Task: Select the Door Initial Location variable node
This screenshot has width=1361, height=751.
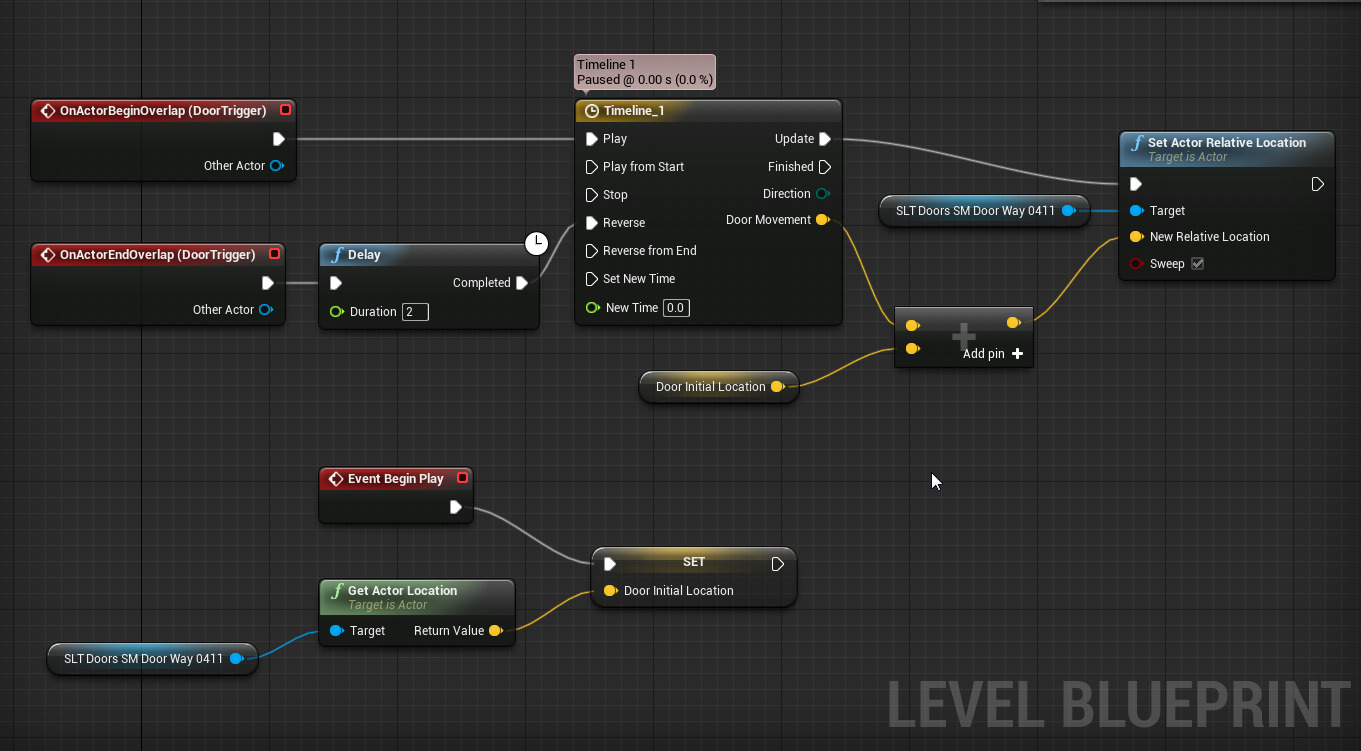Action: pyautogui.click(x=710, y=387)
